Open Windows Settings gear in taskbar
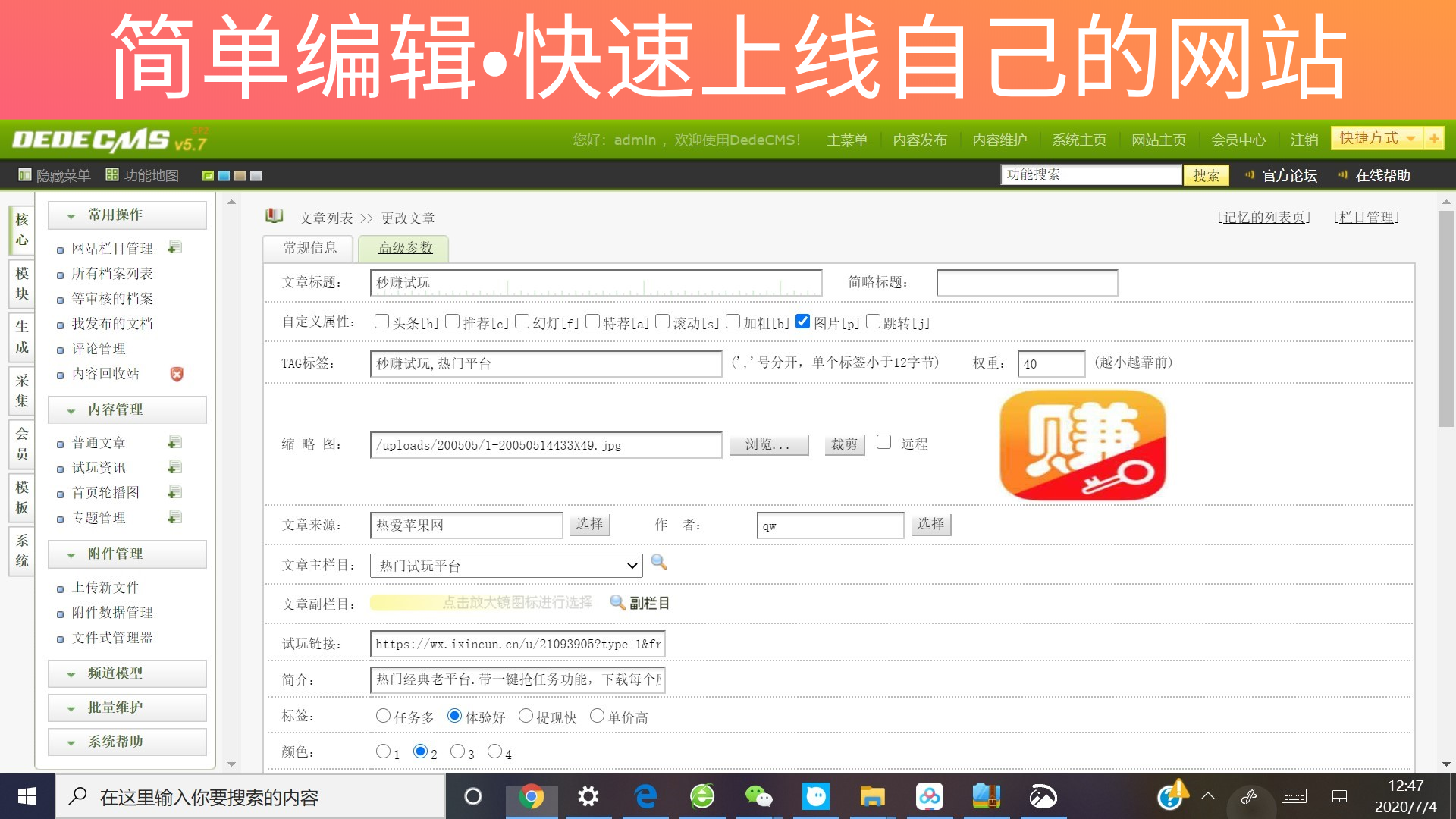1456x819 pixels. (588, 796)
